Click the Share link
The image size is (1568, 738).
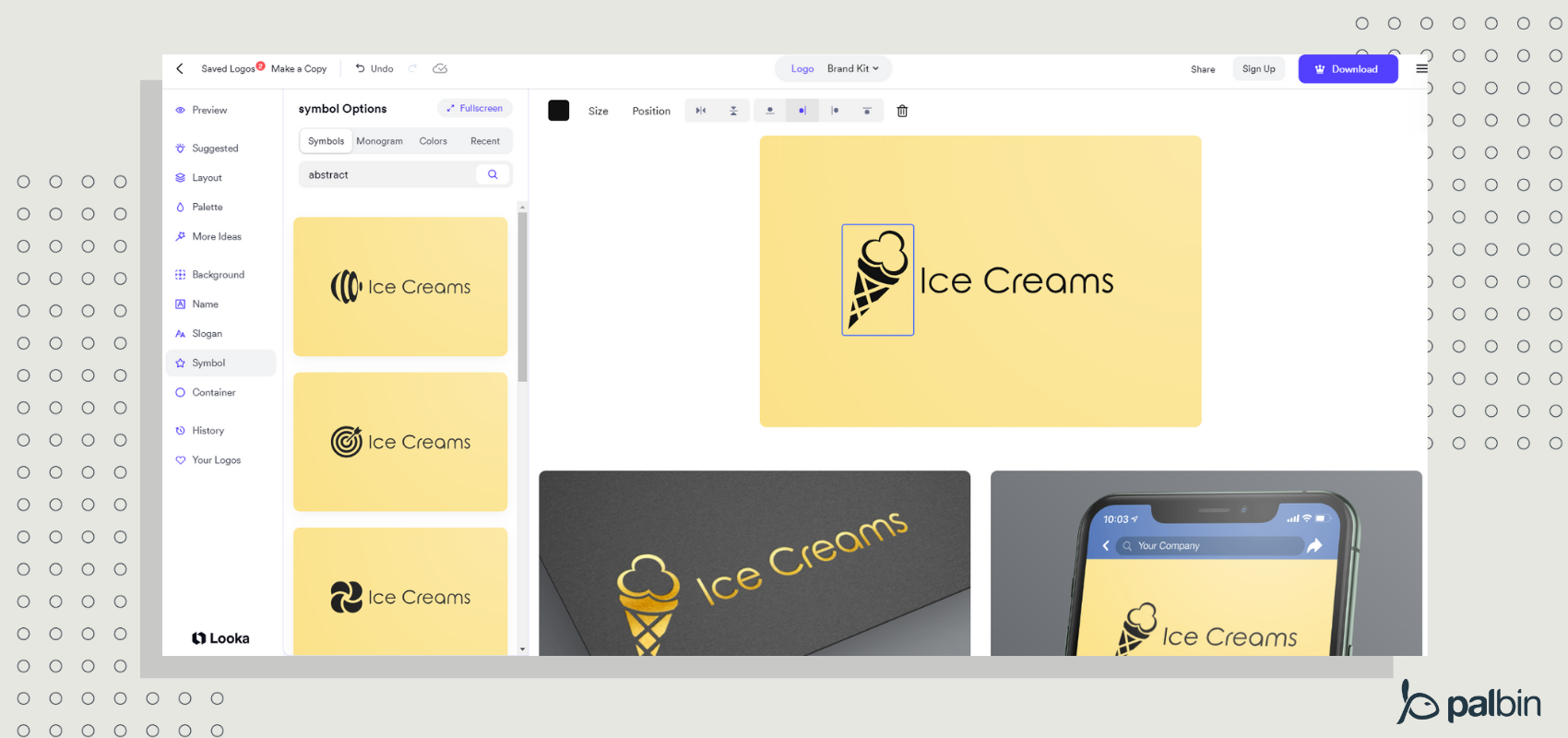1203,69
